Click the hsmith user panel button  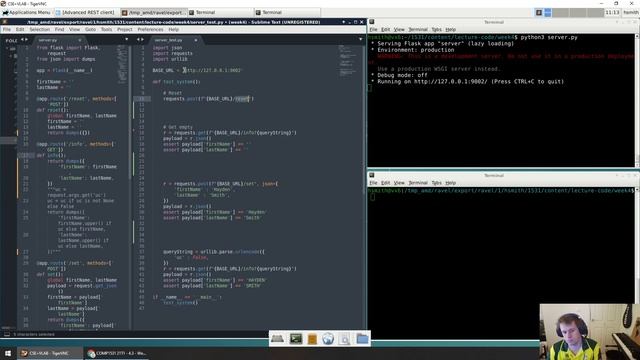pyautogui.click(x=631, y=13)
